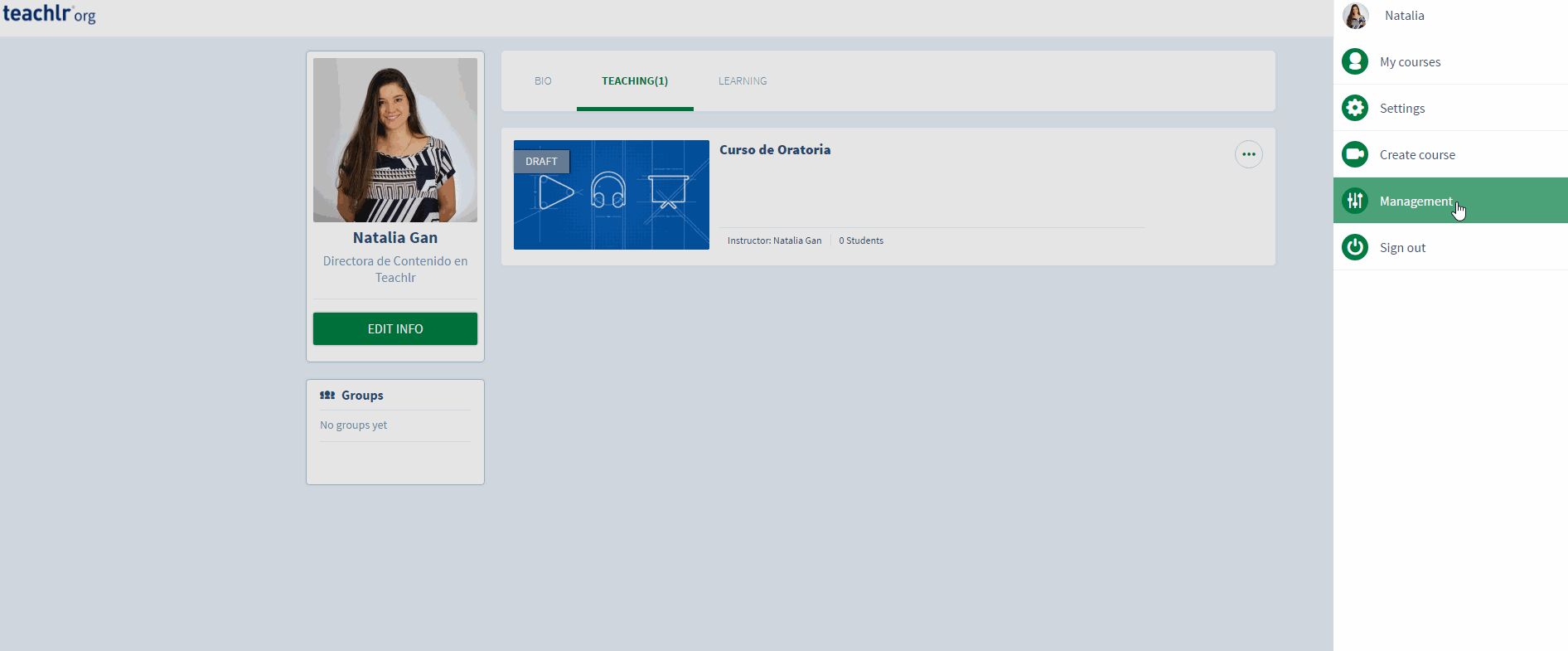The image size is (1568, 651).
Task: Click the Management sliders icon
Action: [1355, 201]
